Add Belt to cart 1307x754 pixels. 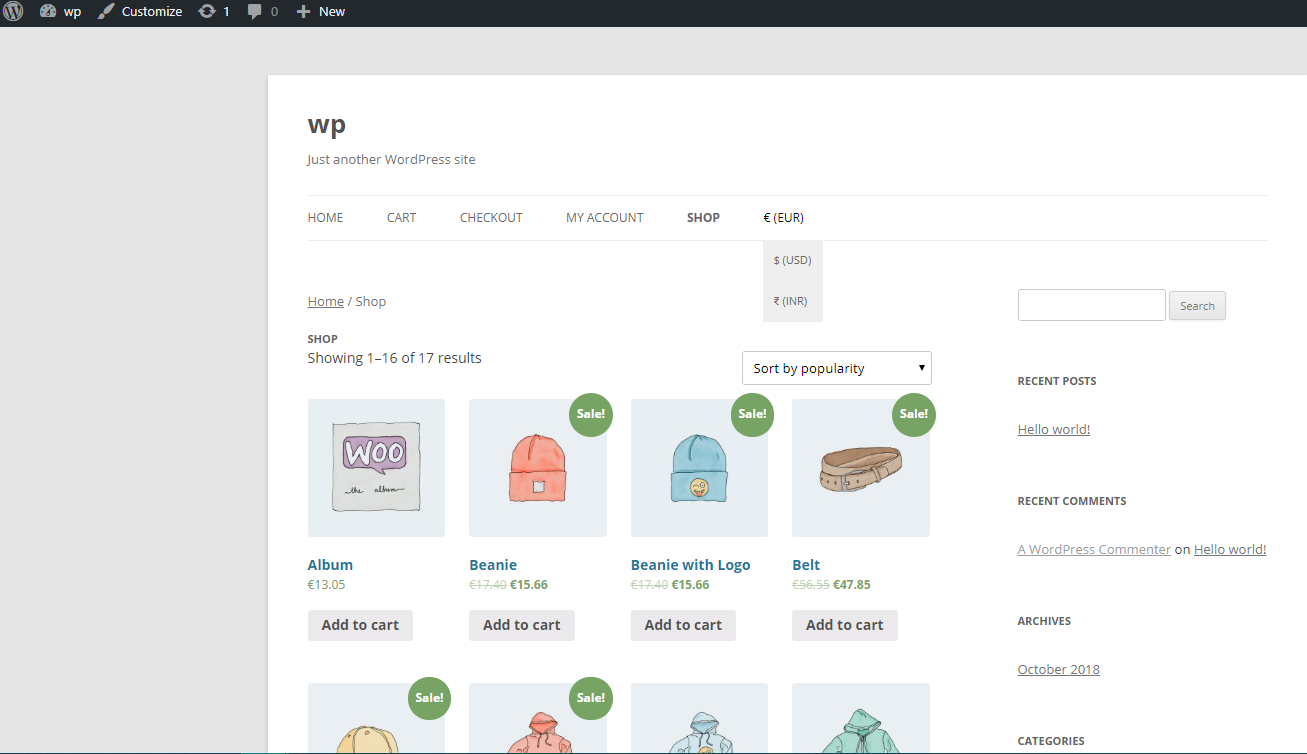click(x=845, y=625)
